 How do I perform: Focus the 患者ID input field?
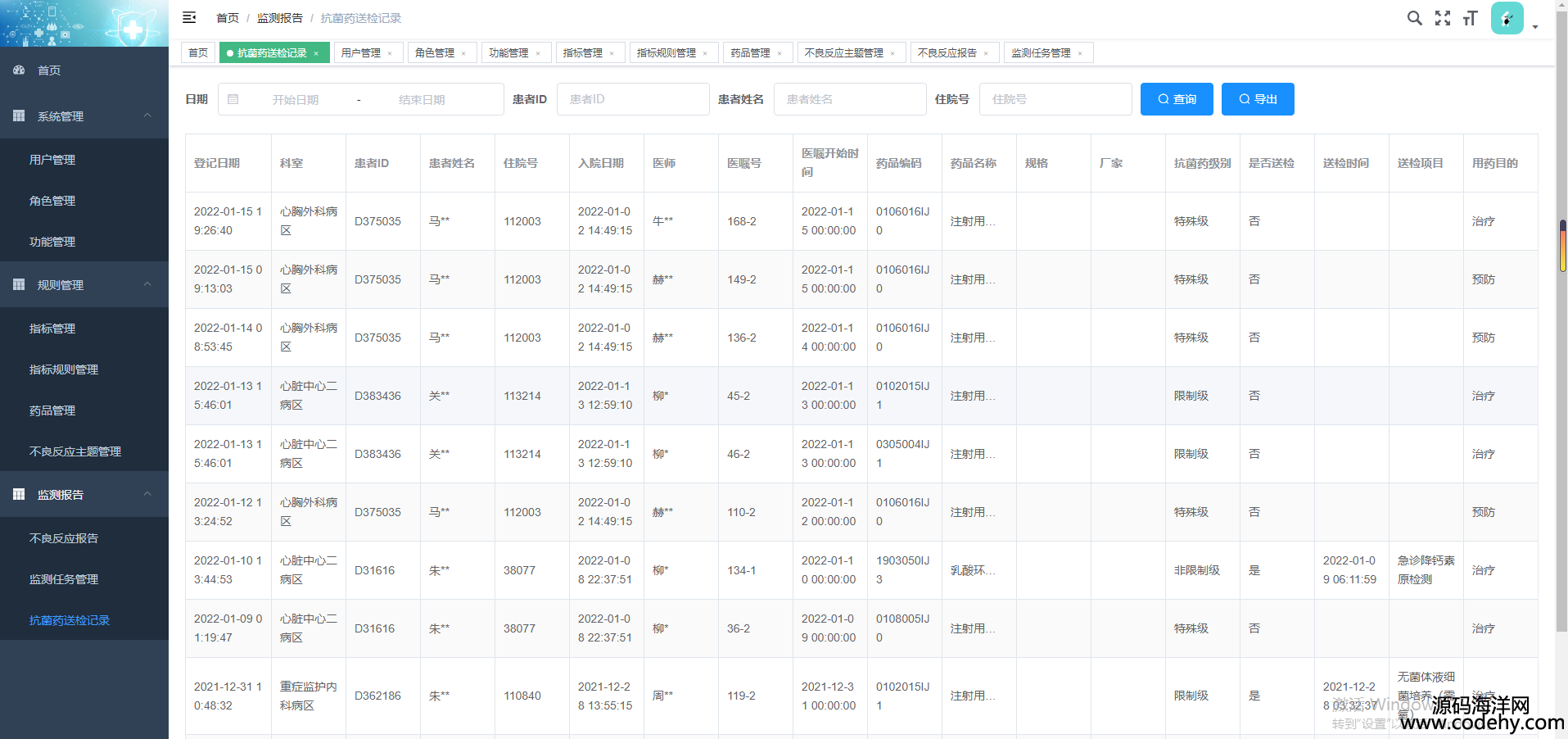(632, 99)
